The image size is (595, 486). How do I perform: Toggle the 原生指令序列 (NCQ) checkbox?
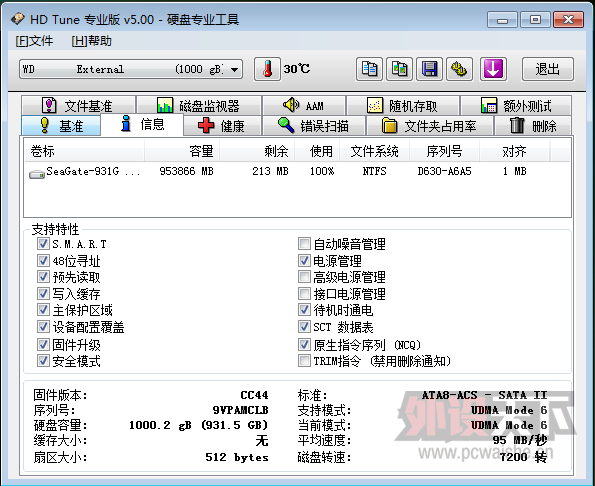coord(304,344)
